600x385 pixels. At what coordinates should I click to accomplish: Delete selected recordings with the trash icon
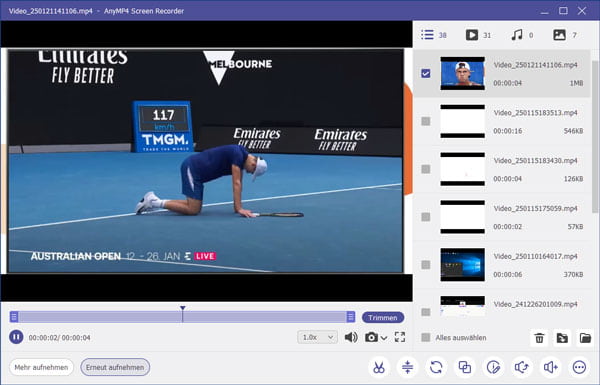click(539, 338)
